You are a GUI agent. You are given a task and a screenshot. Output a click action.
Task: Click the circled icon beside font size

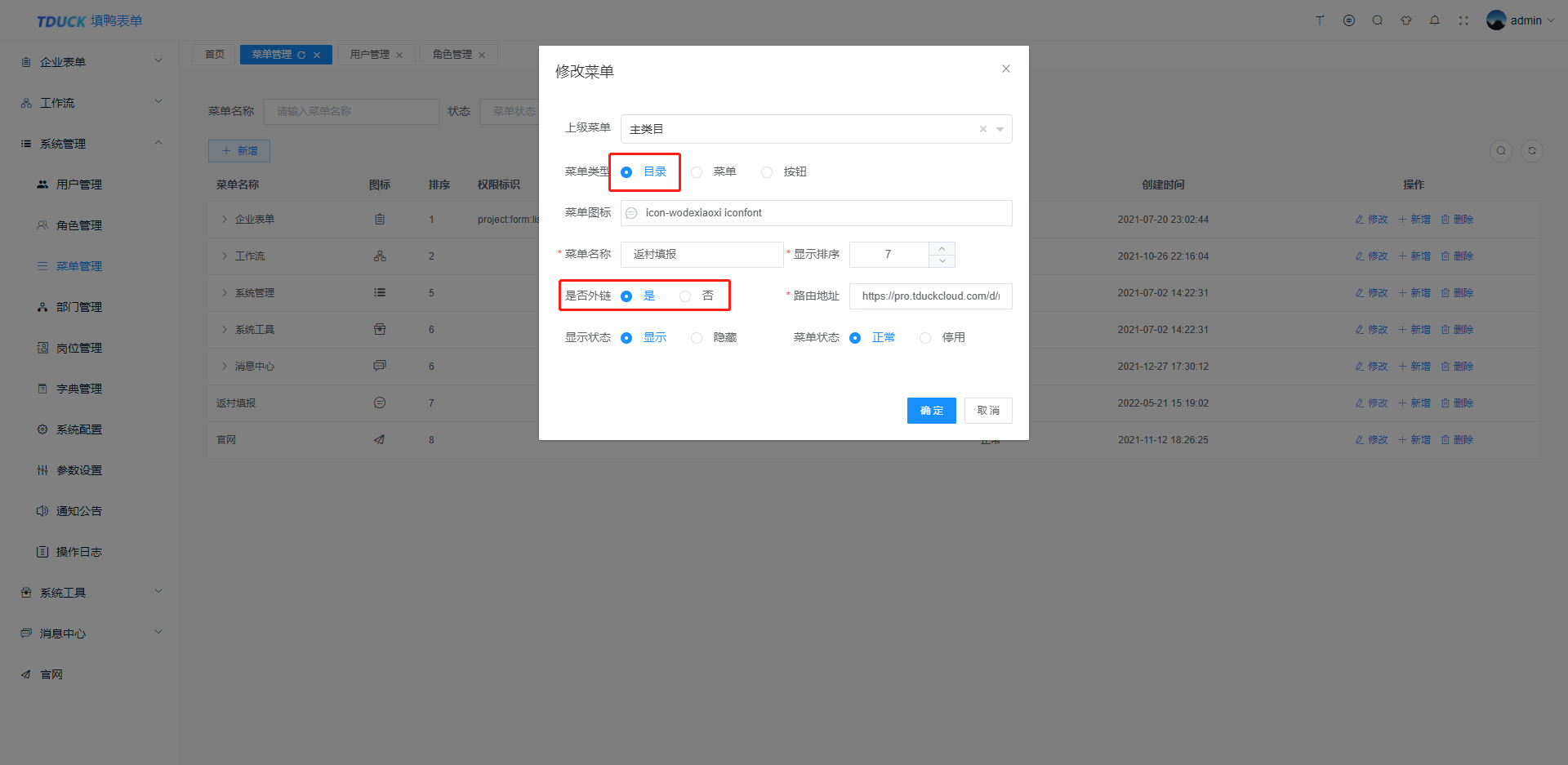tap(1349, 20)
